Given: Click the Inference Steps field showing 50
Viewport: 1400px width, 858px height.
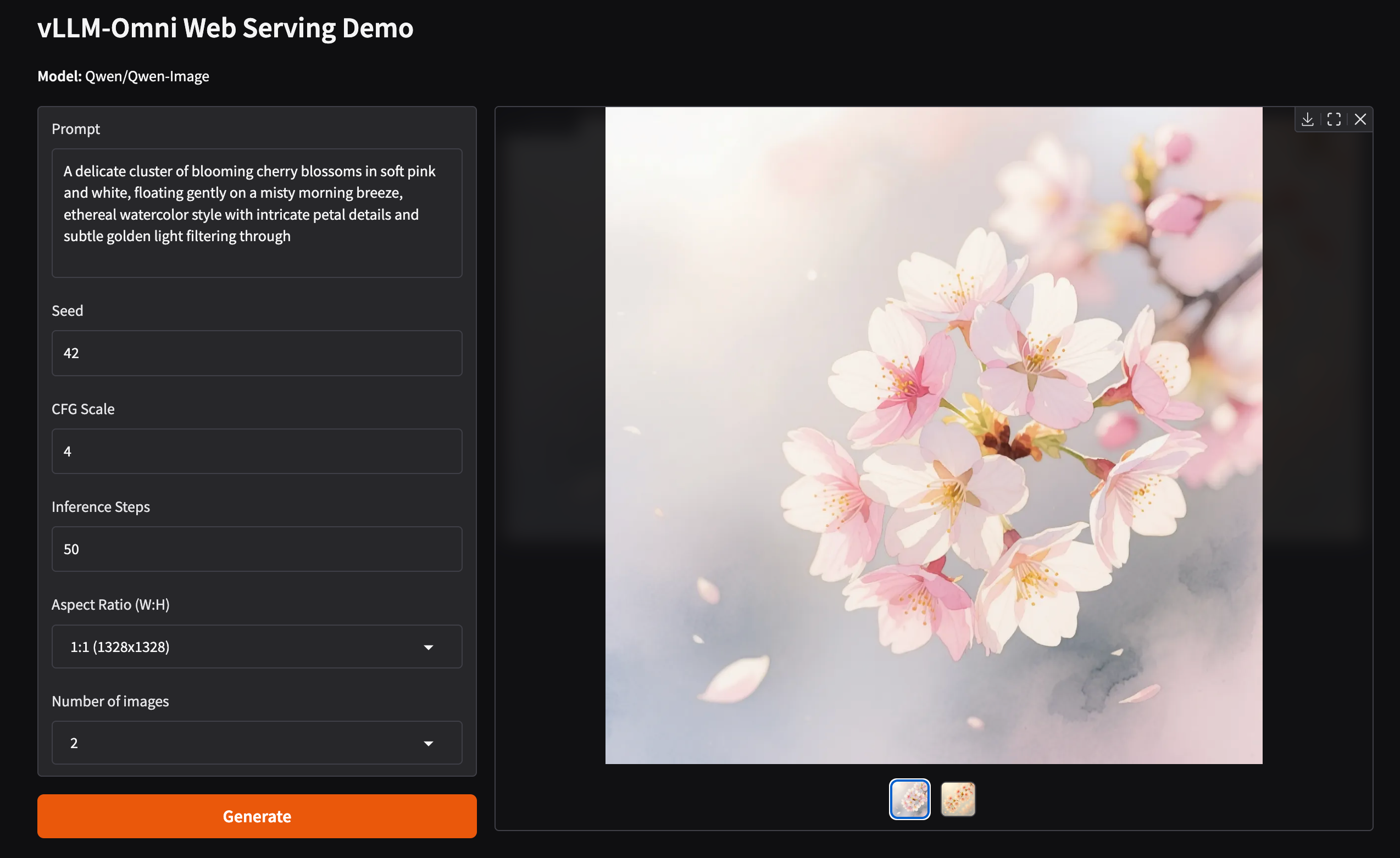Looking at the screenshot, I should (257, 549).
